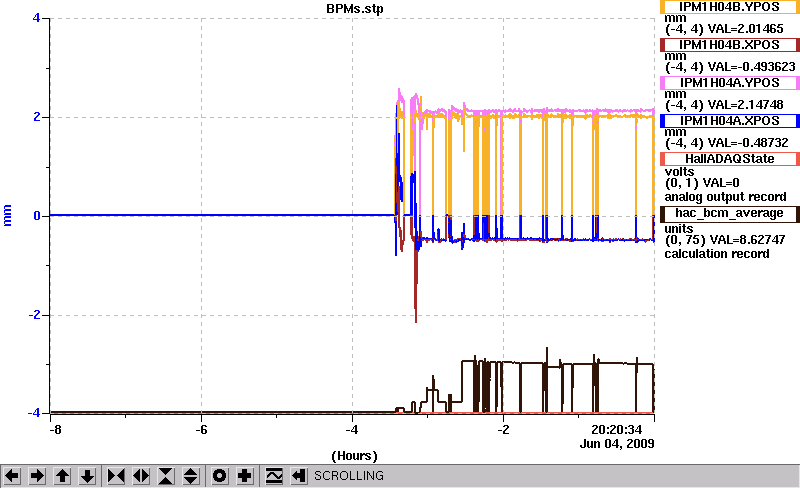The width and height of the screenshot is (800, 488).
Task: Pan the plot up with the up arrow
Action: 62,476
